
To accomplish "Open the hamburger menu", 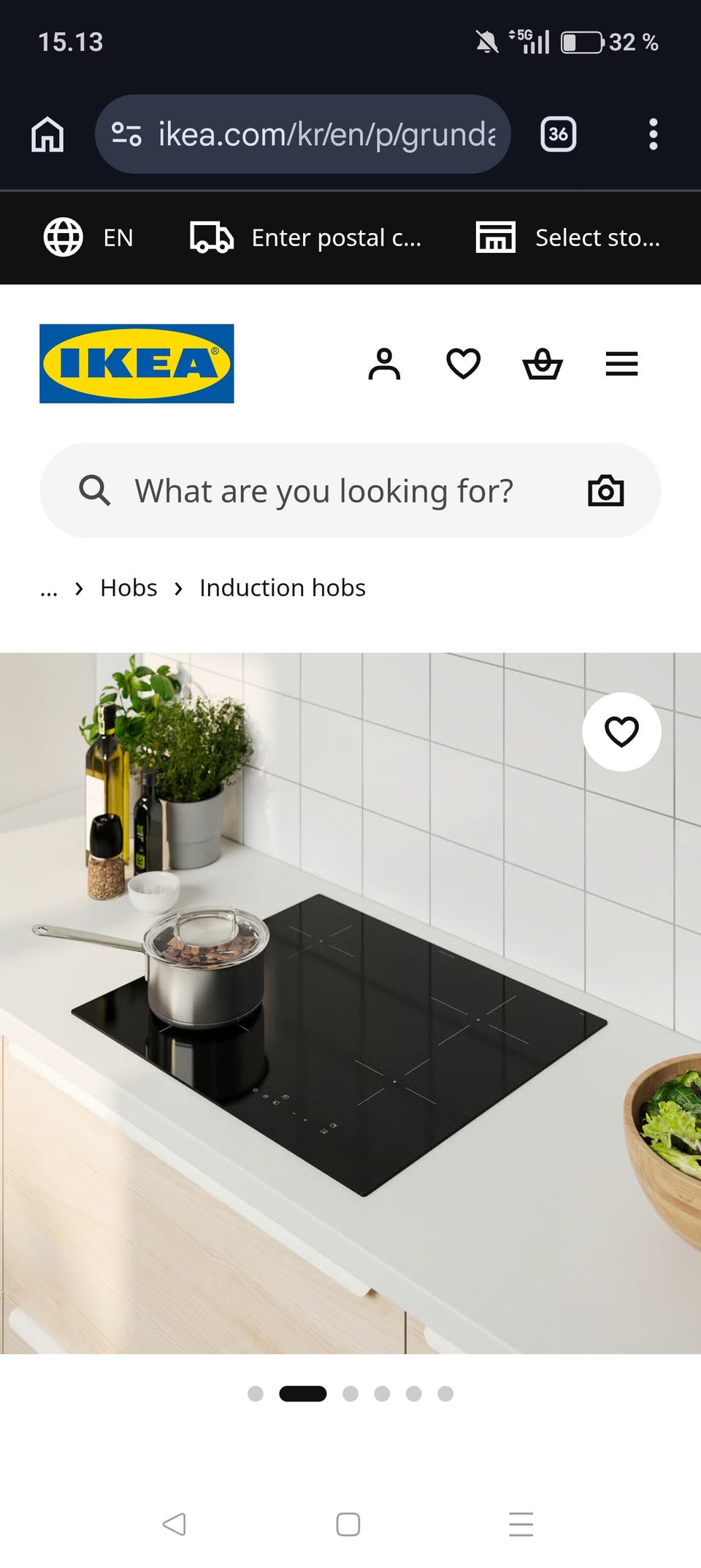I will (x=621, y=364).
